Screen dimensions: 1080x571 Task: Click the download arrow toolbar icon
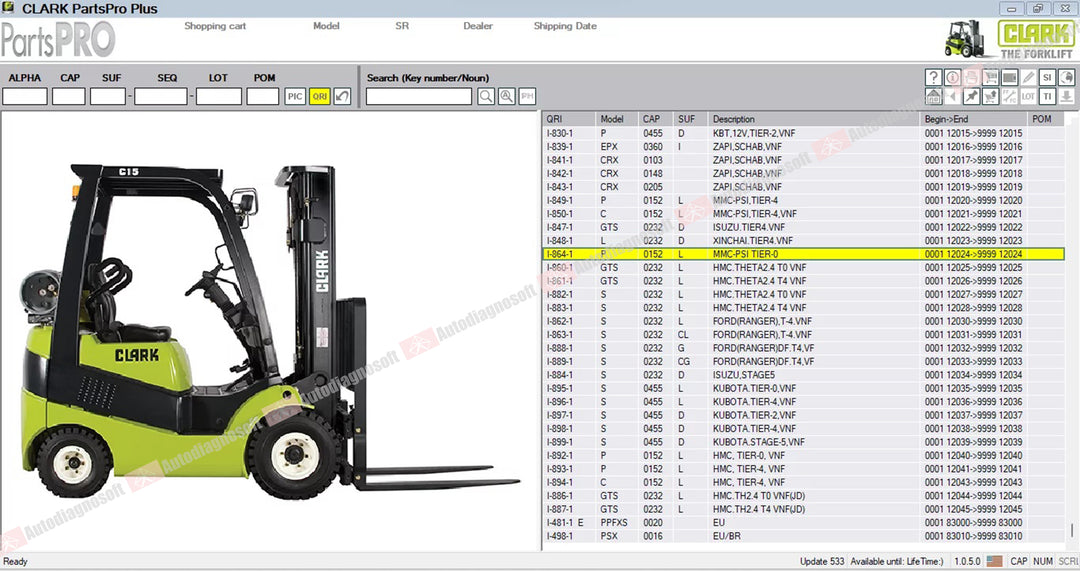click(x=1066, y=96)
